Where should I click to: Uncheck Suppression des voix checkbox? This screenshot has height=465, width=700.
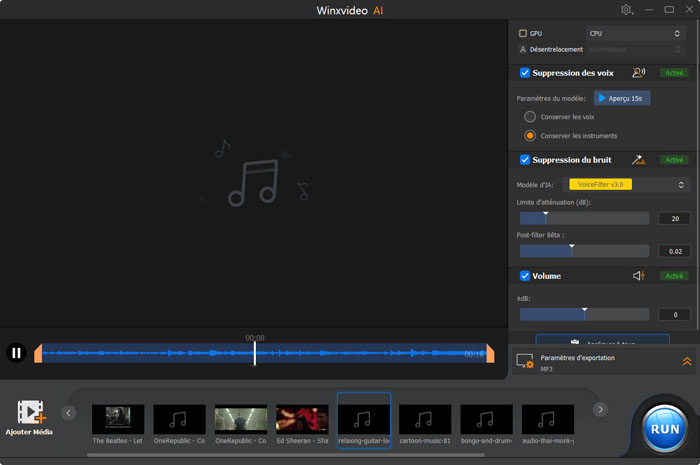[525, 73]
